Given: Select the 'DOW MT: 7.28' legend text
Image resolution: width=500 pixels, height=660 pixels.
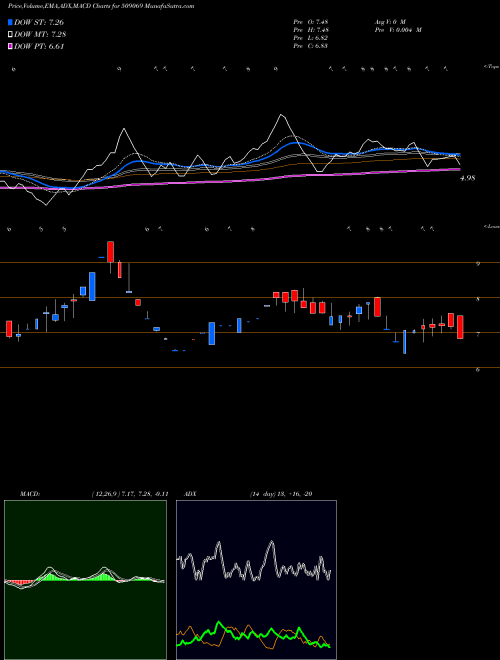Looking at the screenshot, I should (x=40, y=35).
